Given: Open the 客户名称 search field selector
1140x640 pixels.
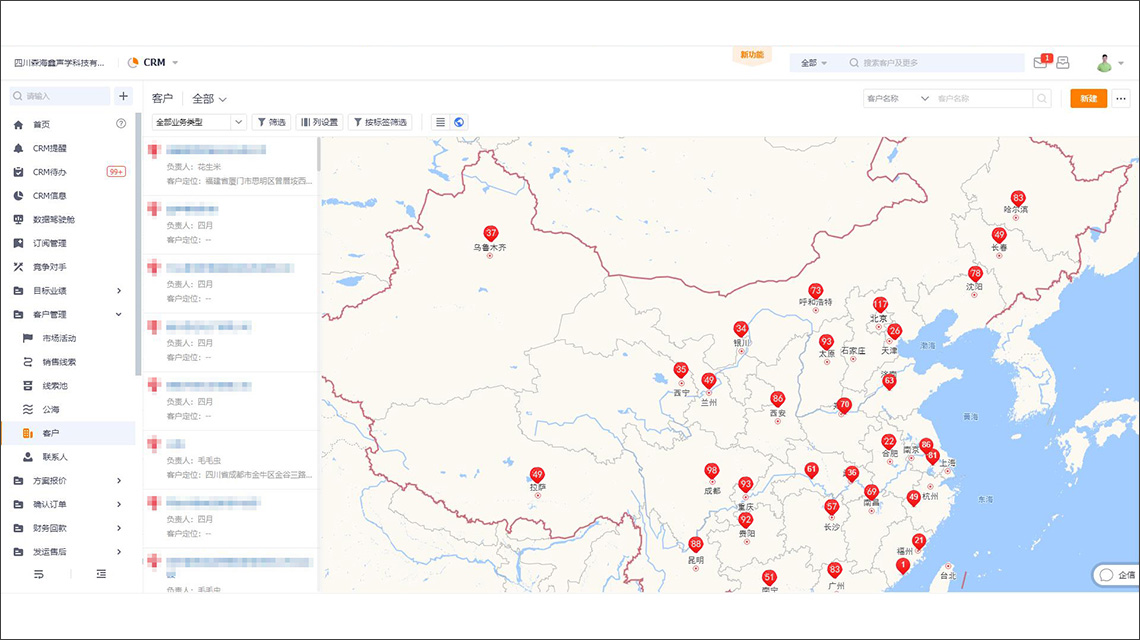Looking at the screenshot, I should (898, 98).
